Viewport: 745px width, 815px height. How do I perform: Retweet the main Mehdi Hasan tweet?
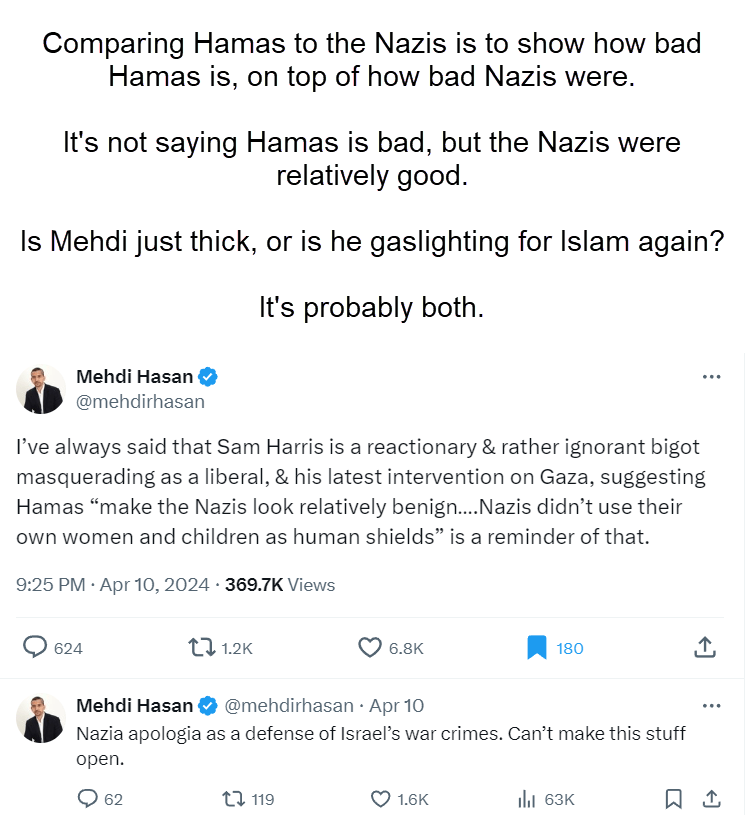[x=203, y=647]
